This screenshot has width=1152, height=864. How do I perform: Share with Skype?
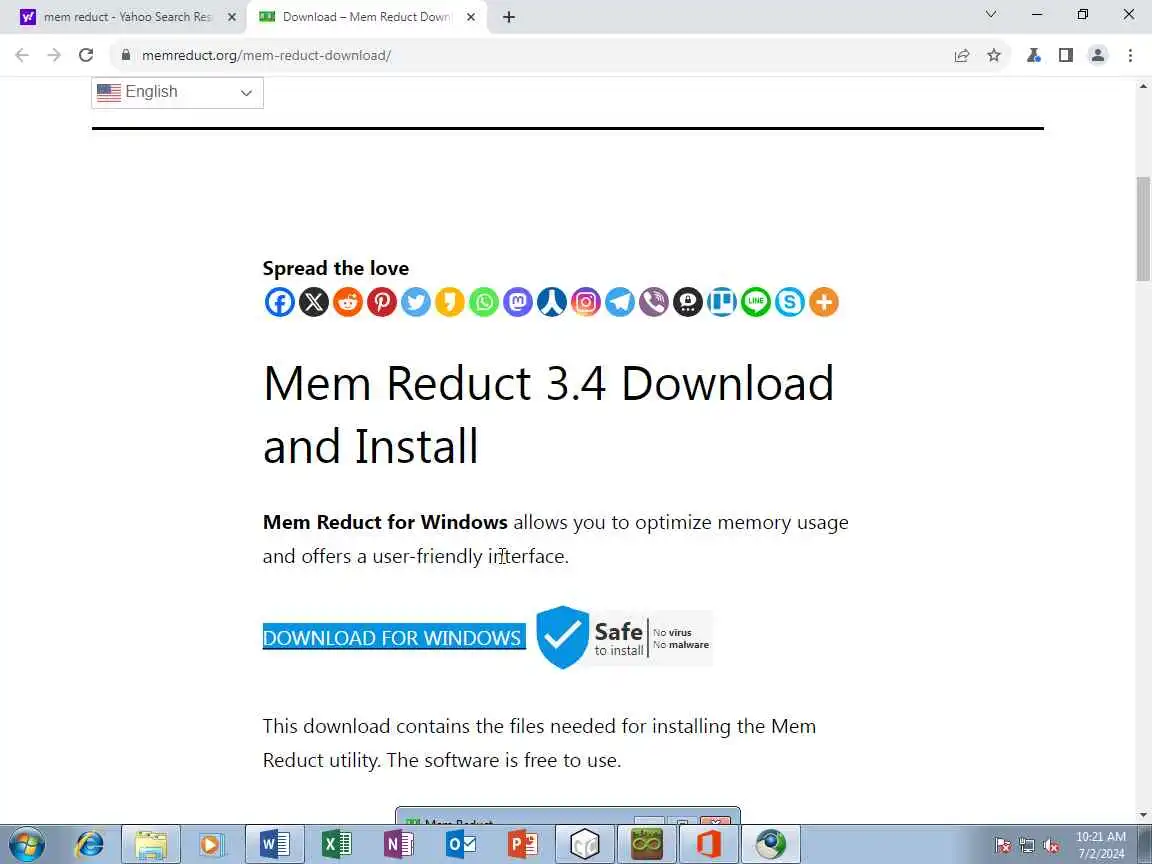(790, 302)
